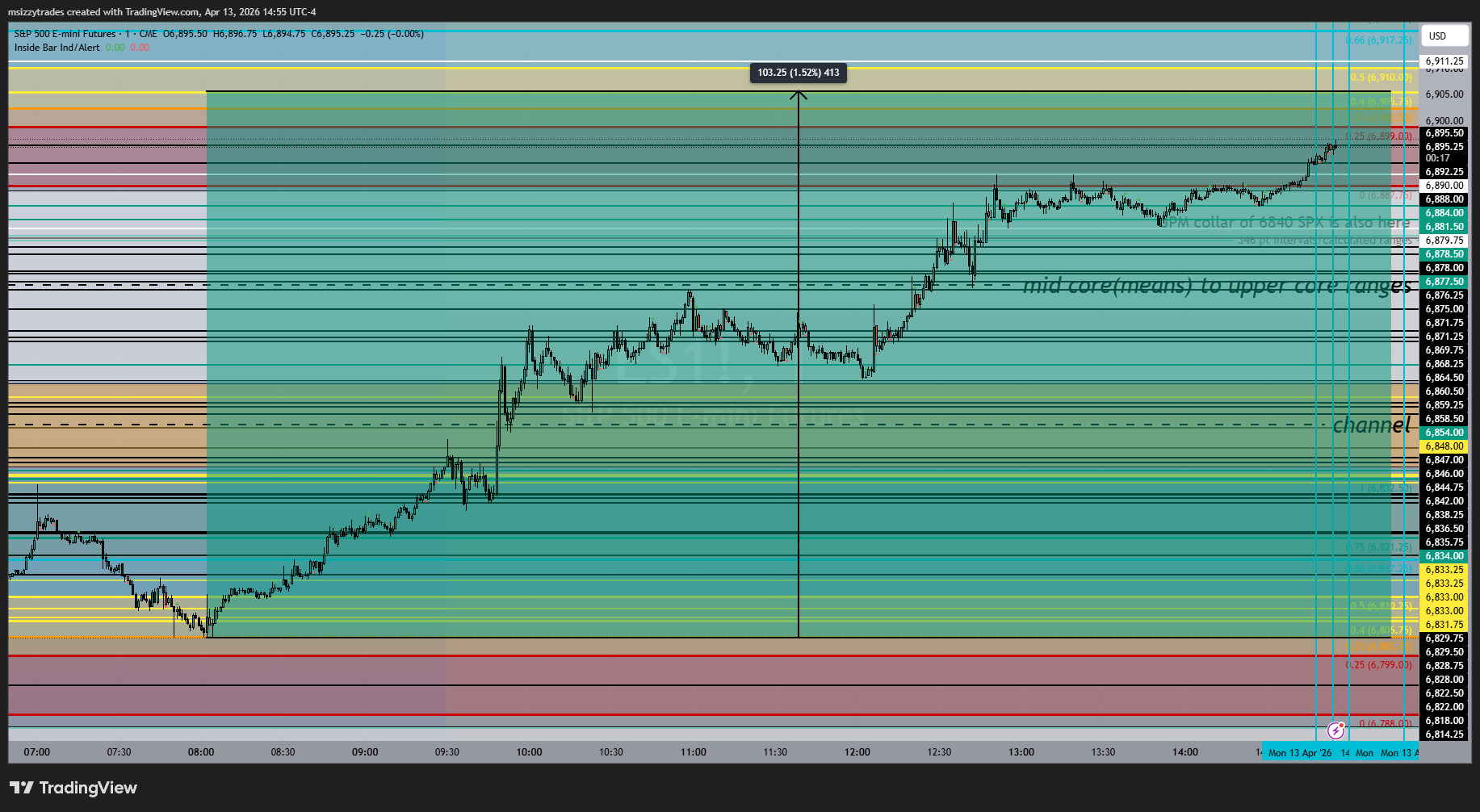Open the USD currency selector

click(x=1444, y=36)
